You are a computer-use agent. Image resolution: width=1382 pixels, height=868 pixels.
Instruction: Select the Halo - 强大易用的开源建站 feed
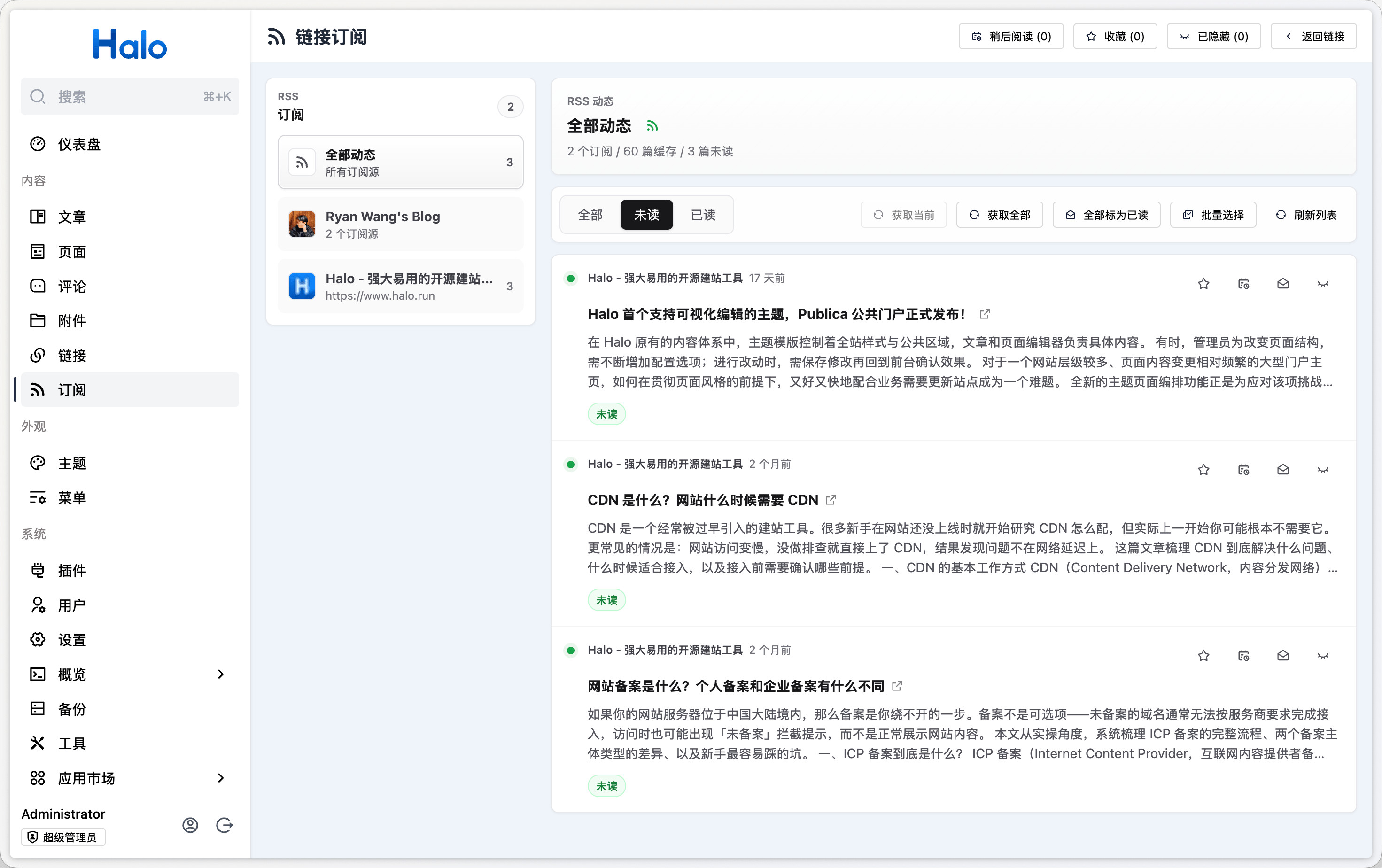tap(400, 286)
